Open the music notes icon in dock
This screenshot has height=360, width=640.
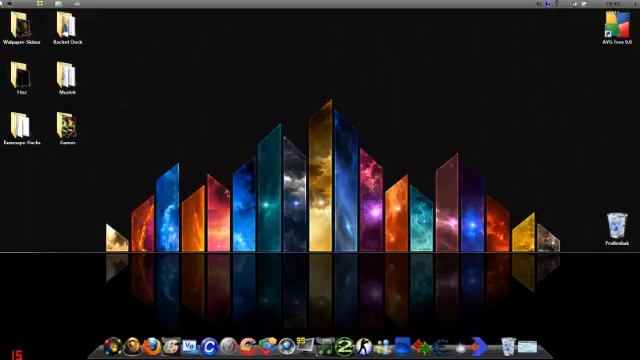click(325, 347)
